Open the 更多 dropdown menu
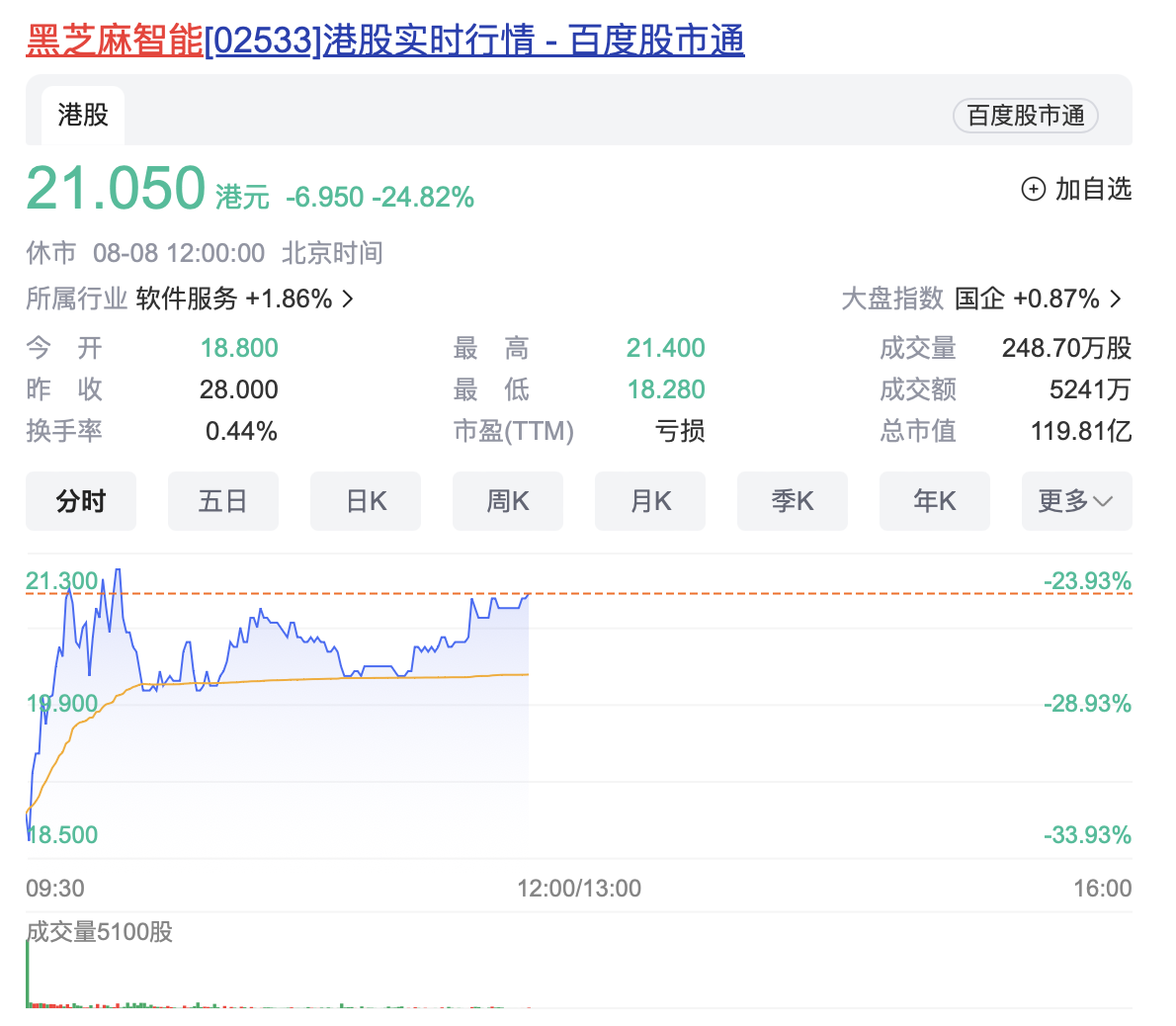The image size is (1176, 1026). tap(1077, 501)
